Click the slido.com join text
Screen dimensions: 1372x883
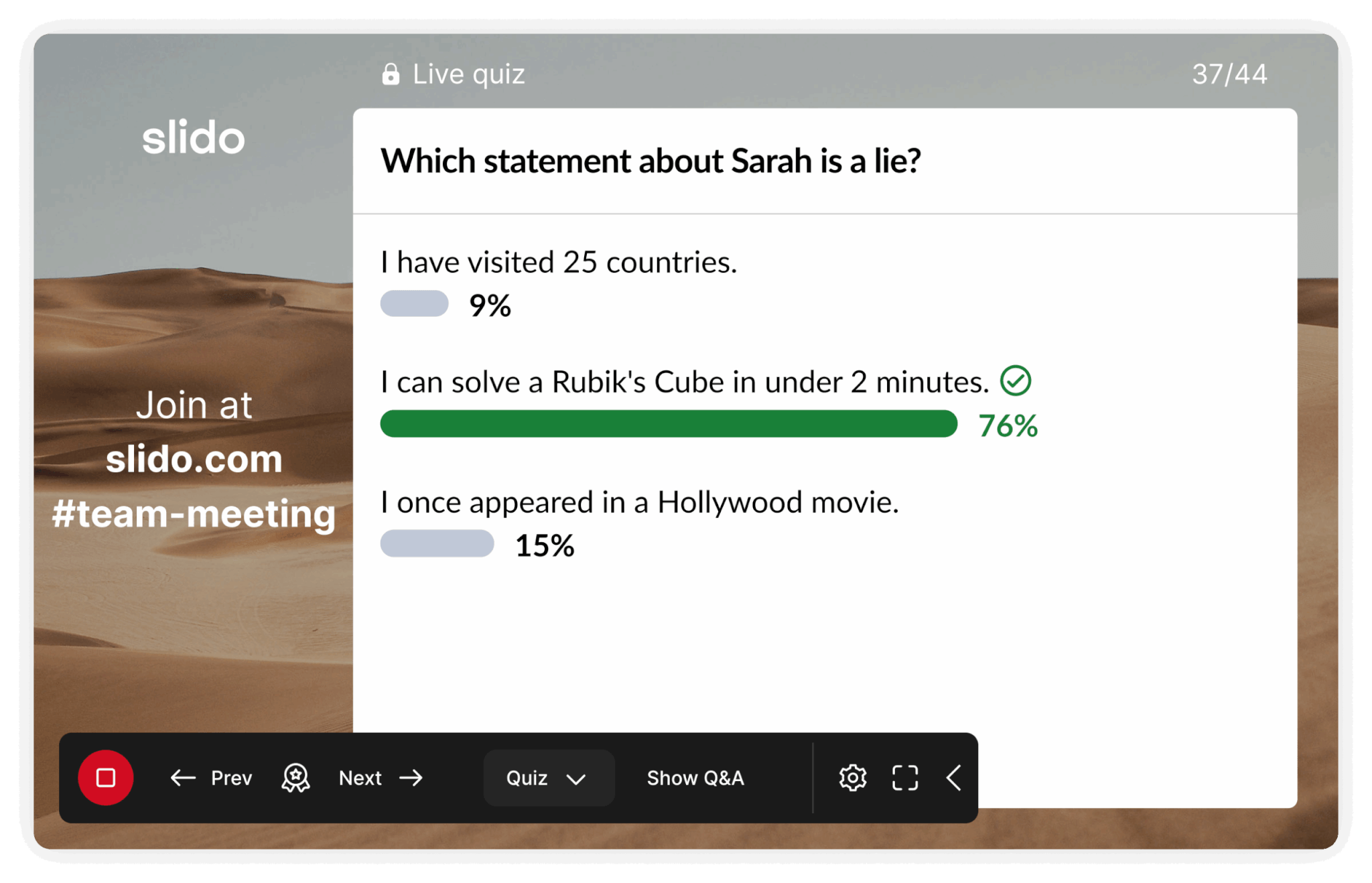(x=194, y=459)
